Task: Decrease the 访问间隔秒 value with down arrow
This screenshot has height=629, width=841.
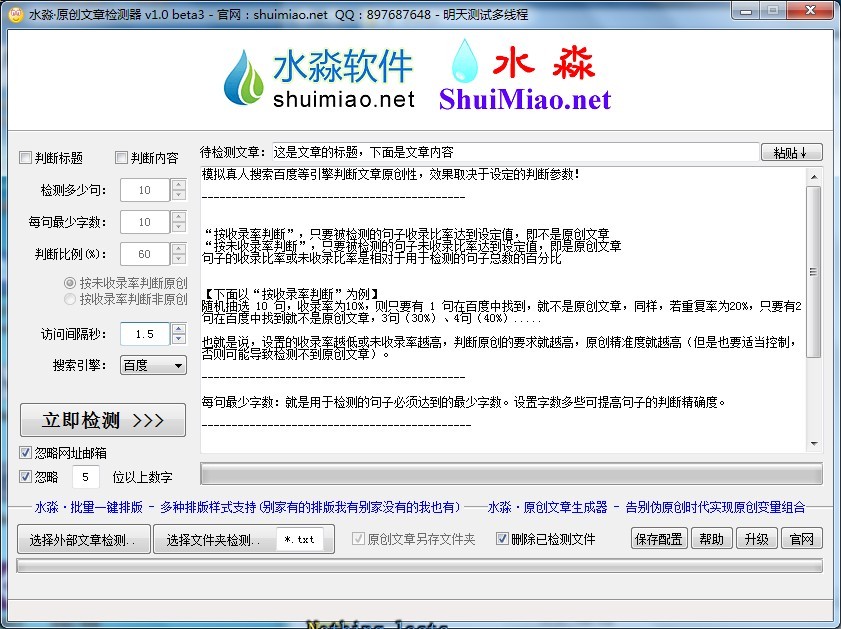Action: coord(178,339)
